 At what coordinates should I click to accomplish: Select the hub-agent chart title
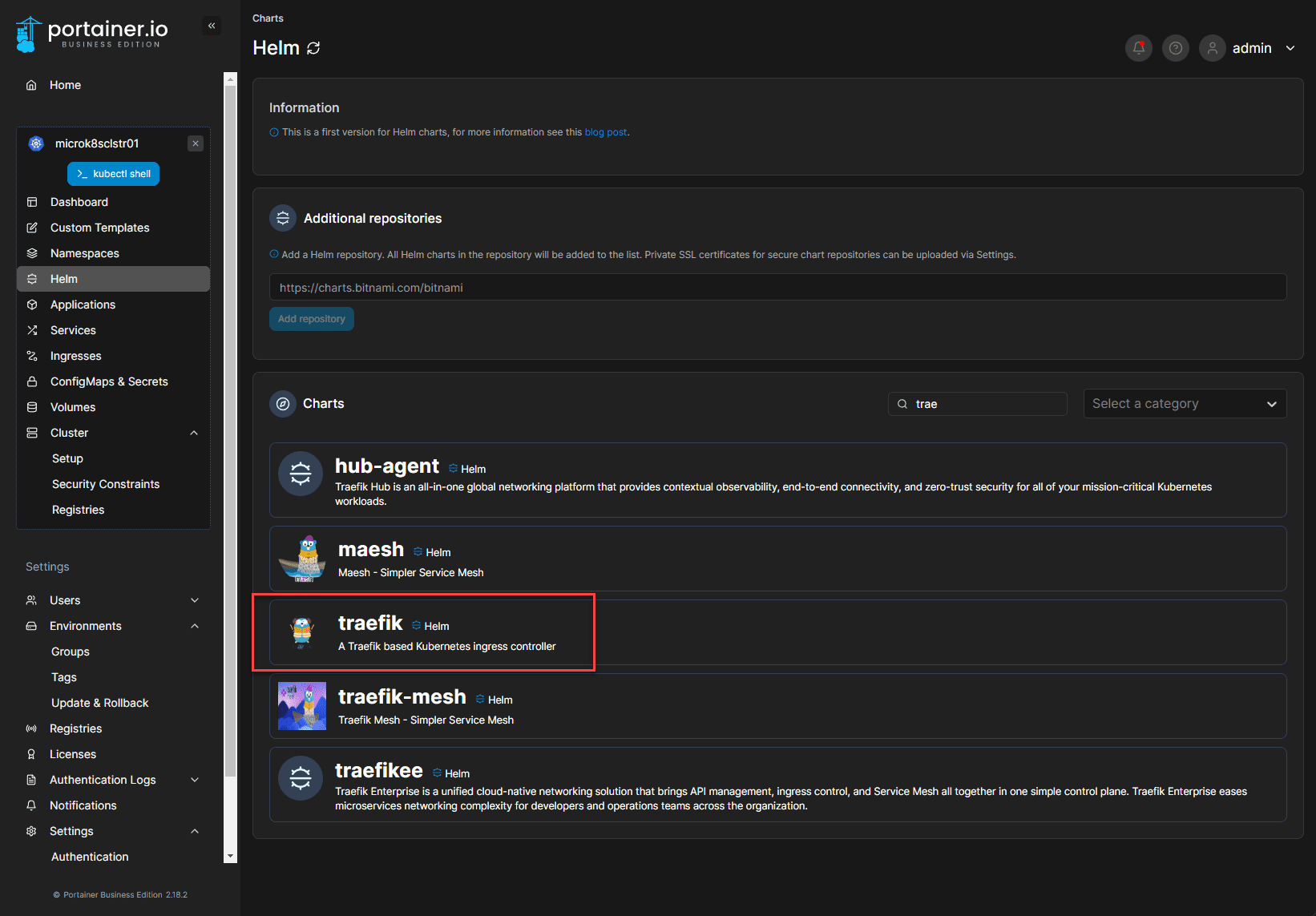tap(387, 466)
